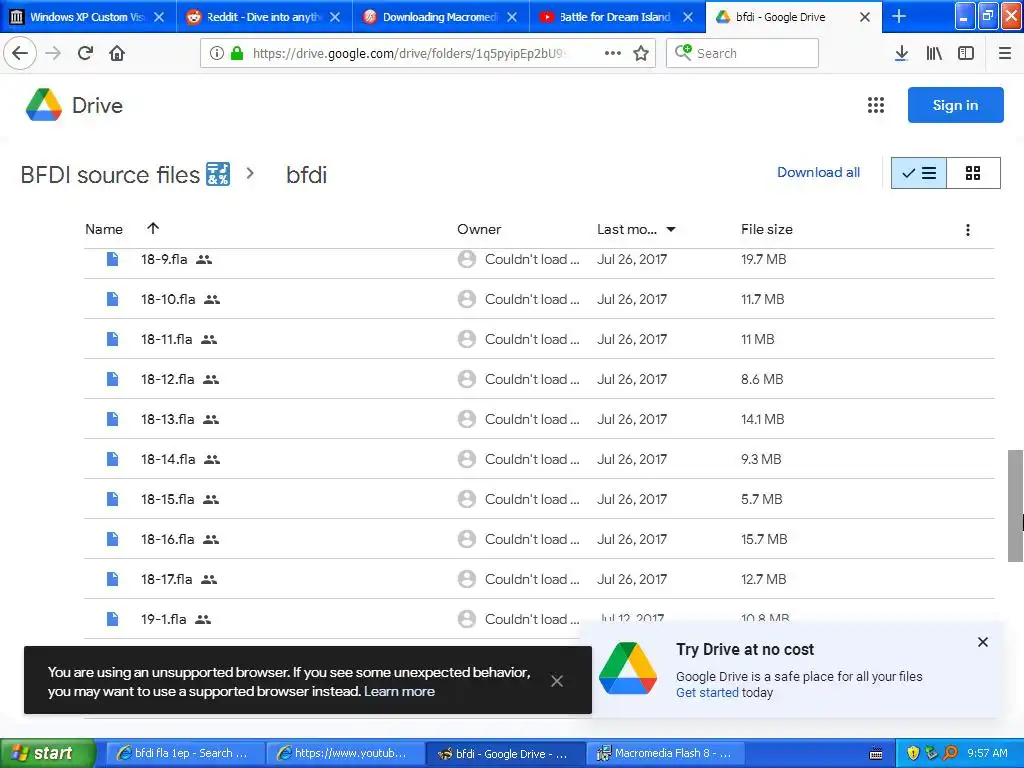Click the Get started link
1024x768 pixels.
click(707, 693)
